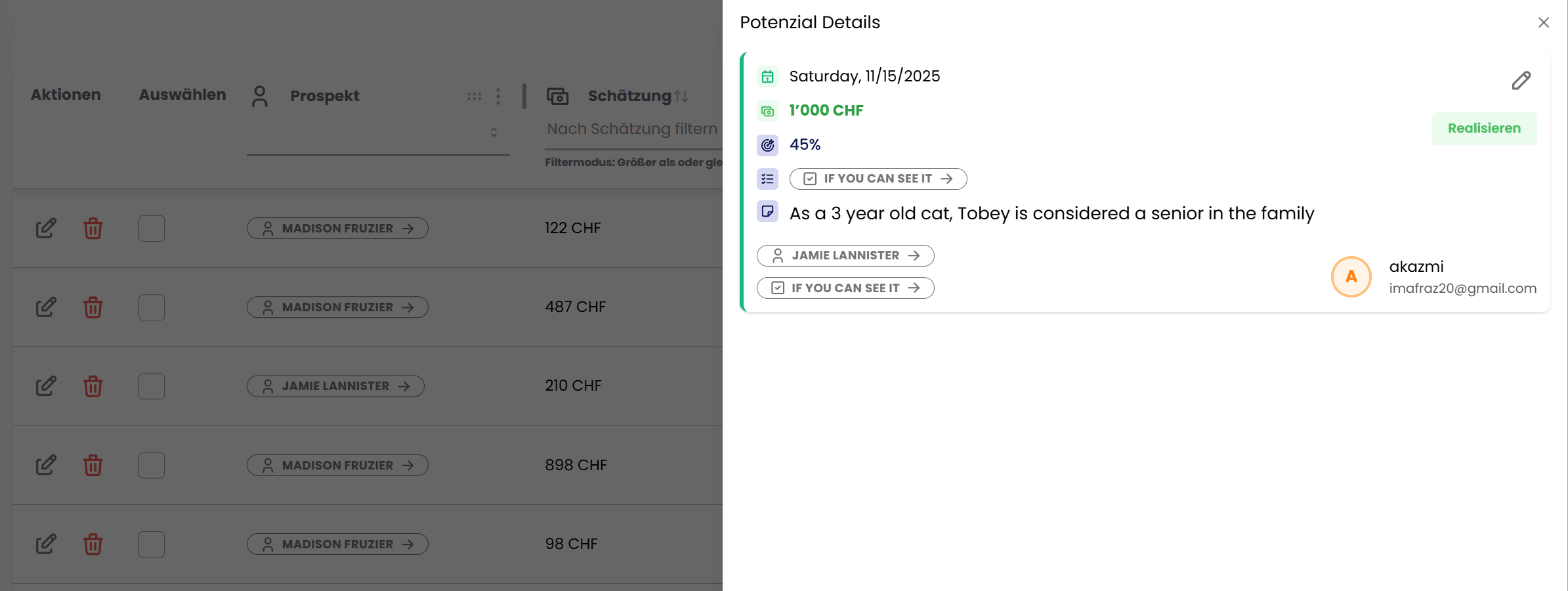Check the box for the 898 CHF row
1568x591 pixels.
[x=152, y=465]
